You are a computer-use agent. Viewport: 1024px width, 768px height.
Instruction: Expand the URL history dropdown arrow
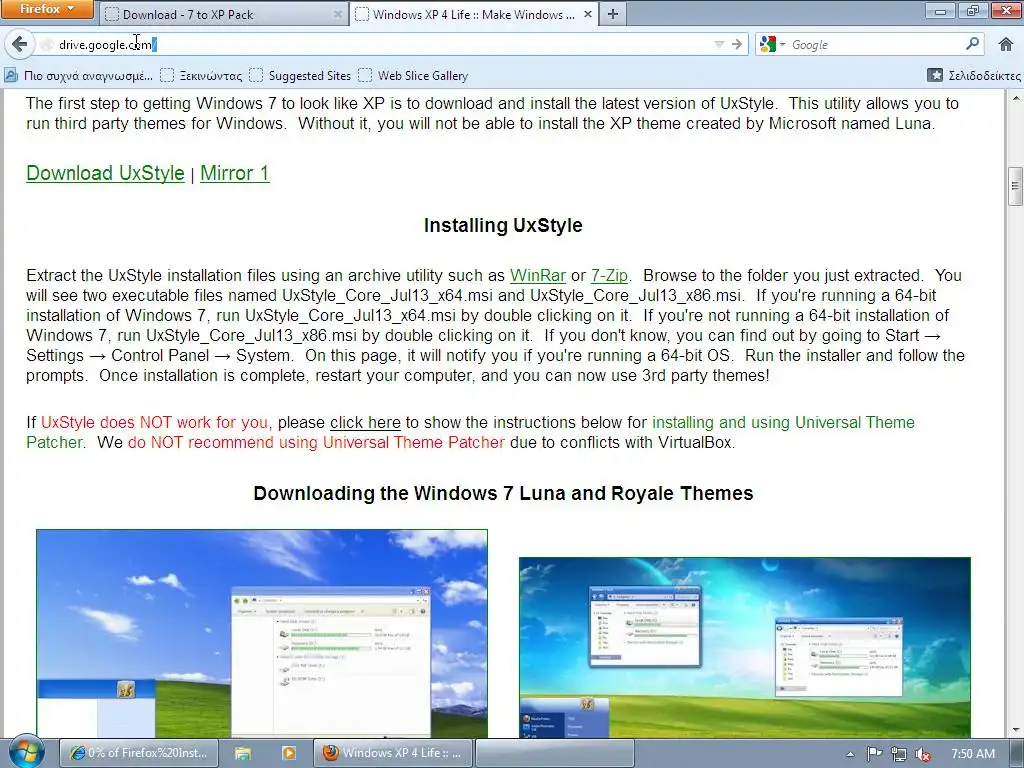click(719, 44)
